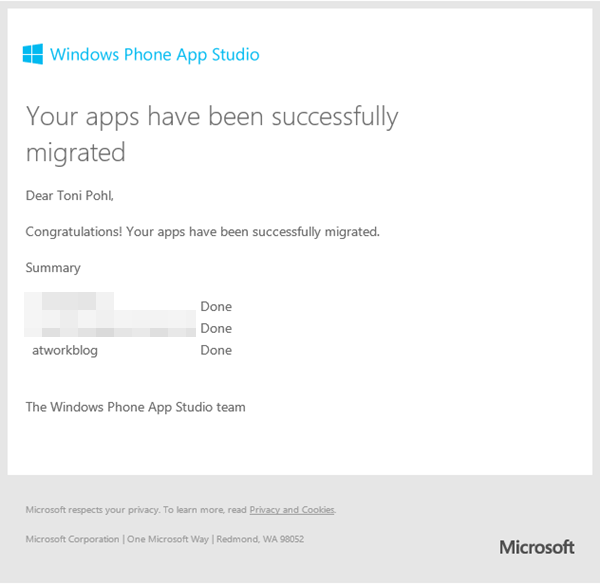Viewport: 600px width, 584px height.
Task: Click the Microsoft respects your privacy text
Action: click(x=84, y=510)
